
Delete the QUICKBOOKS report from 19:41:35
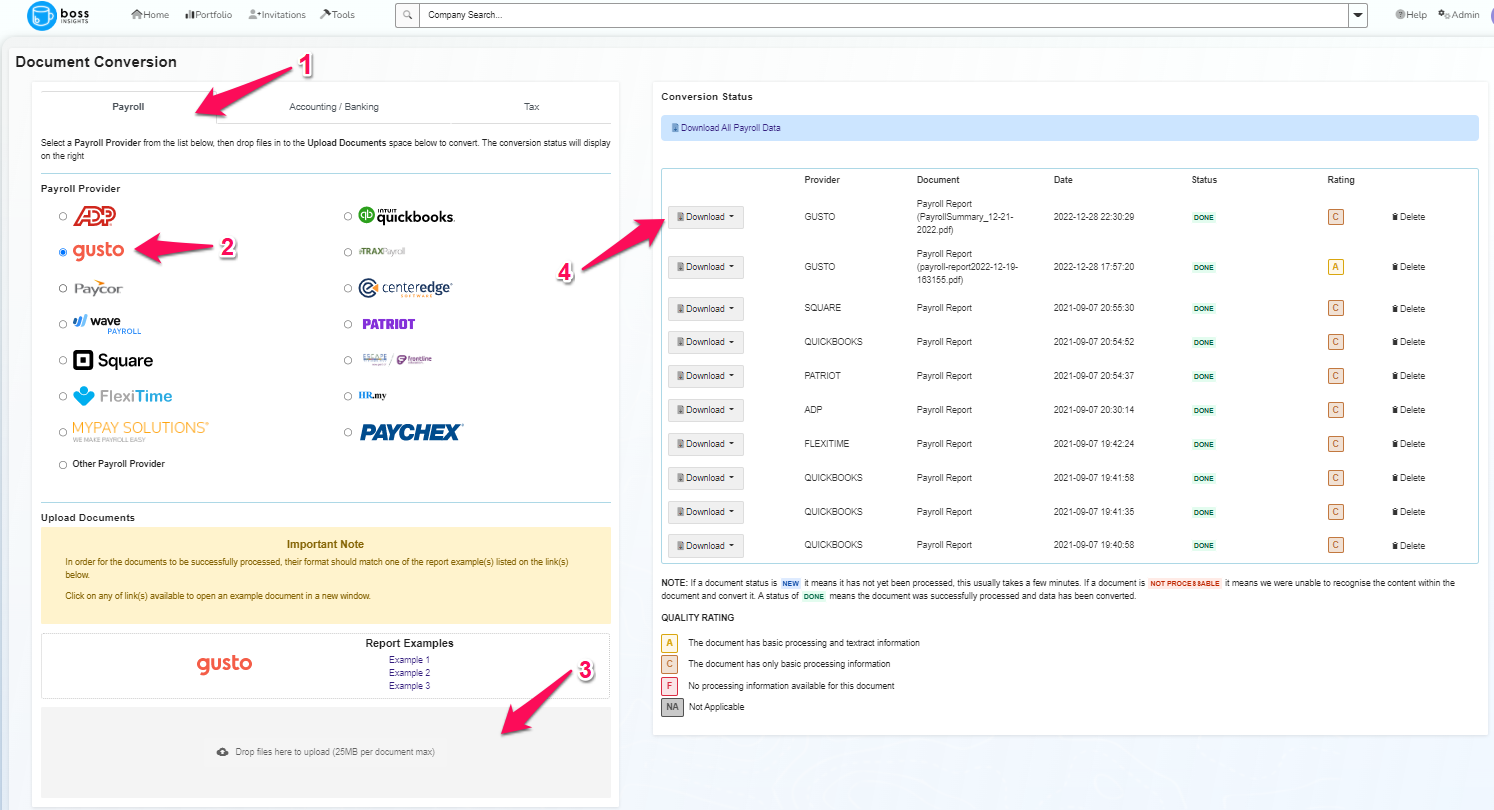click(x=1408, y=512)
